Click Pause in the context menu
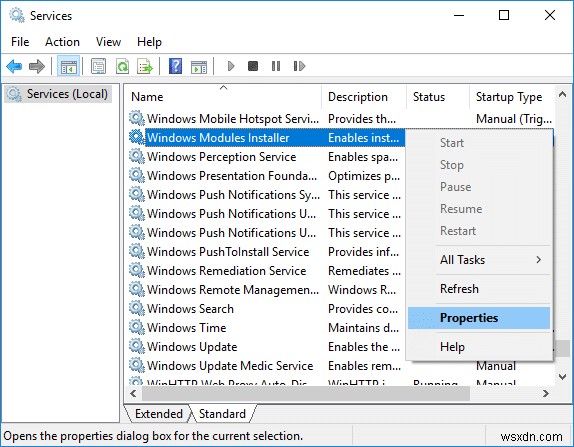 point(479,187)
